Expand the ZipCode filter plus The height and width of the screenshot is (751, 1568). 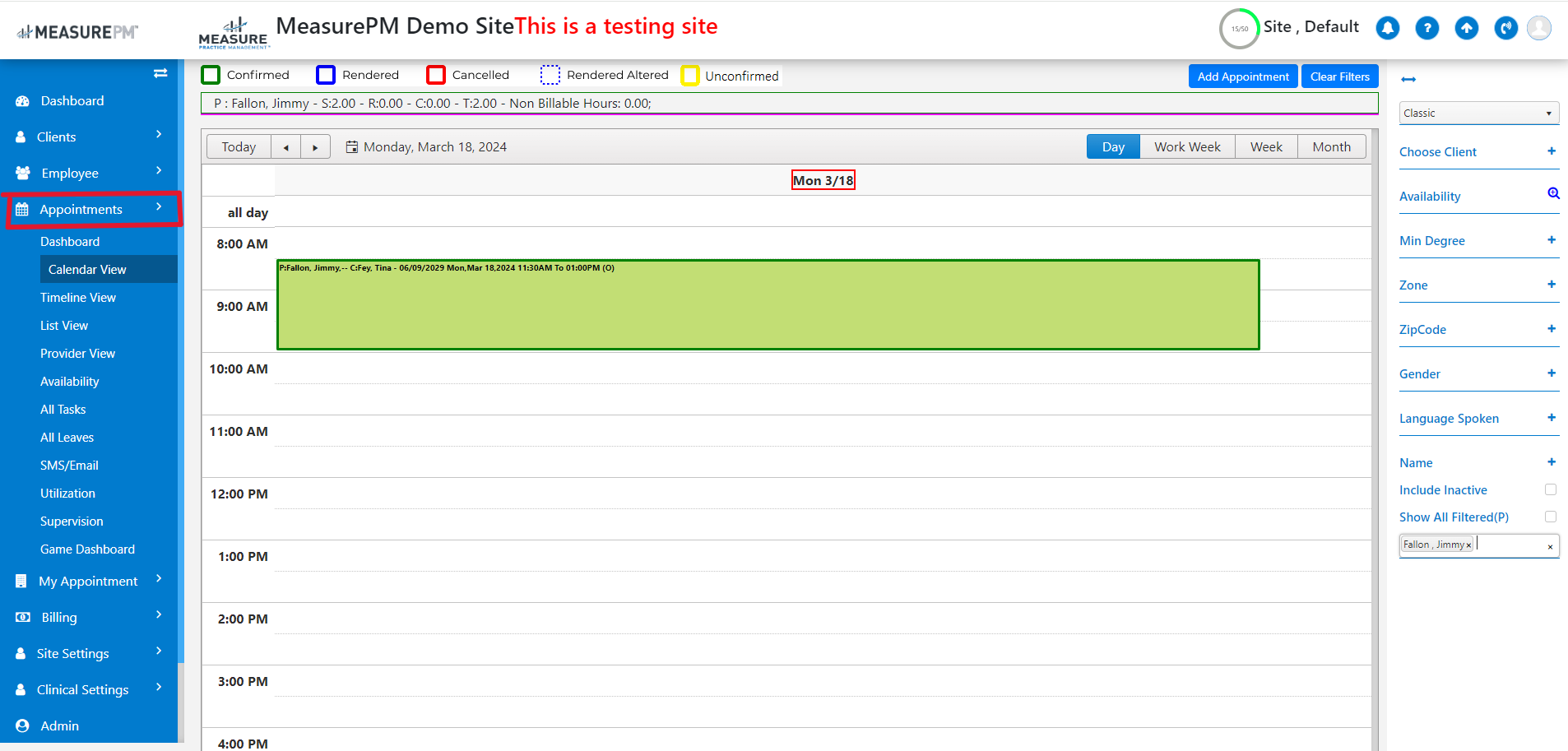tap(1552, 328)
